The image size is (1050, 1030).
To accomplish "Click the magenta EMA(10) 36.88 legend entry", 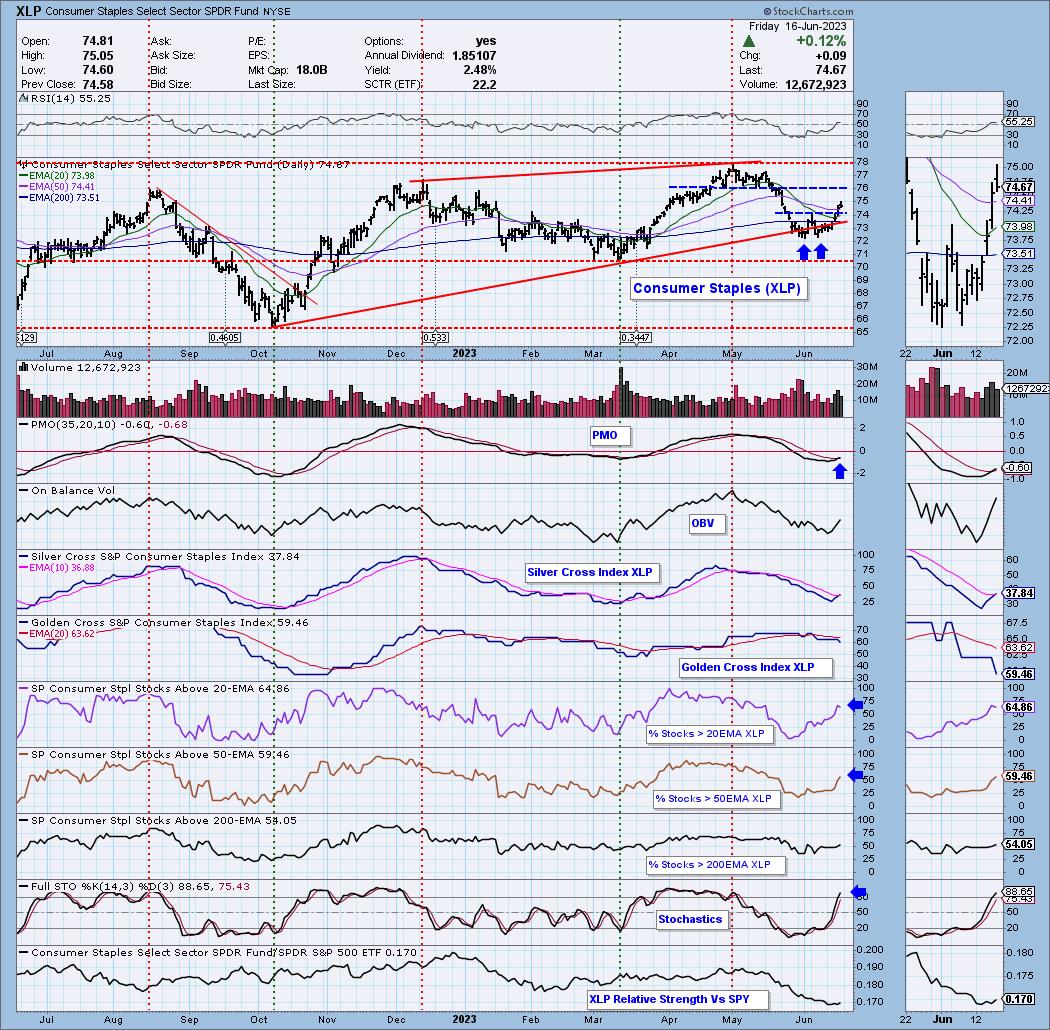I will (56, 567).
